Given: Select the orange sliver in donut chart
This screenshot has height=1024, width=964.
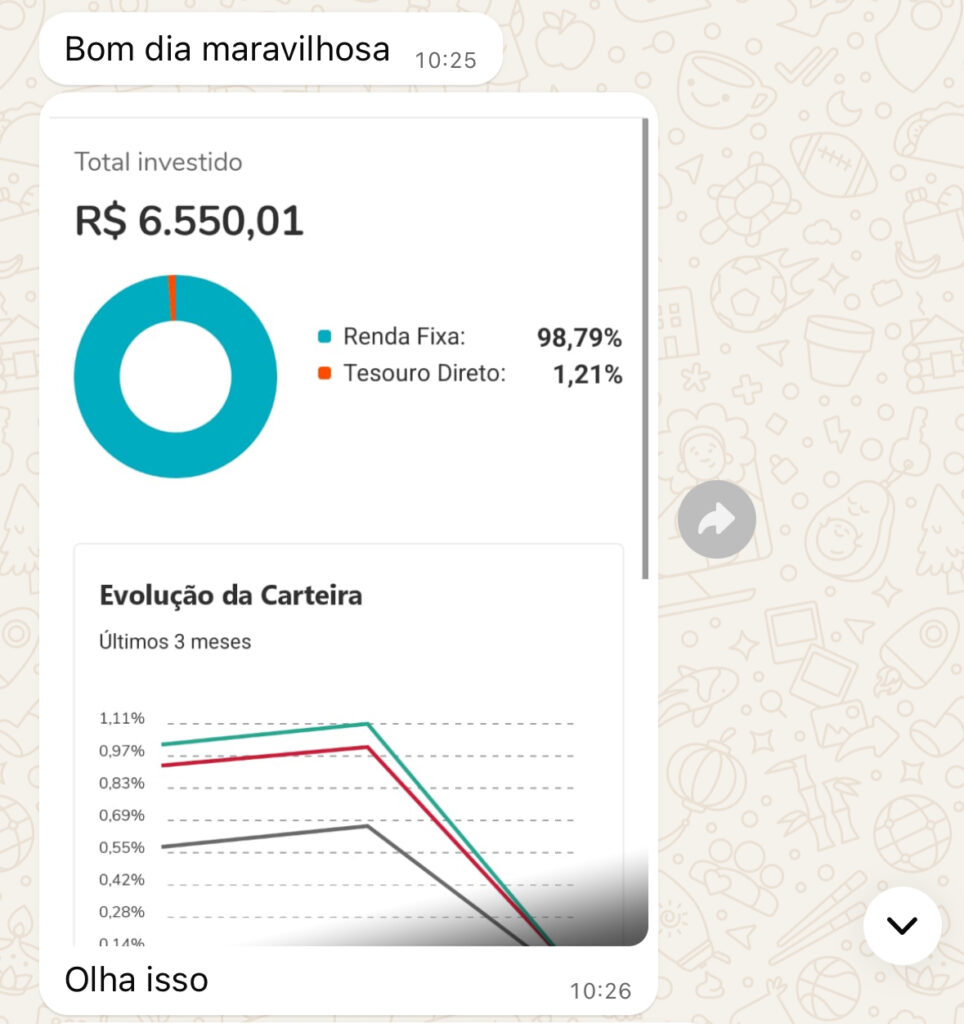Looking at the screenshot, I should [172, 298].
